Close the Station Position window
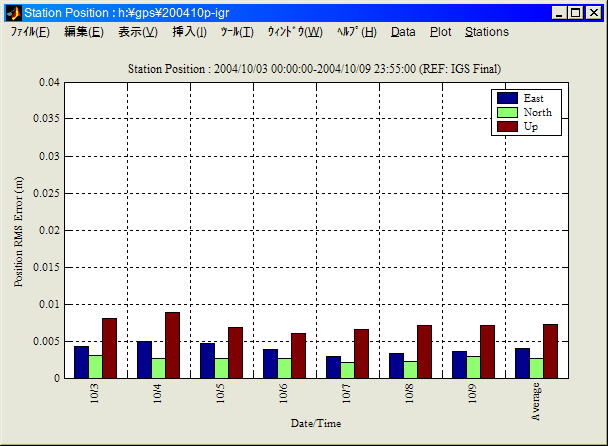608x446 pixels. tap(594, 13)
